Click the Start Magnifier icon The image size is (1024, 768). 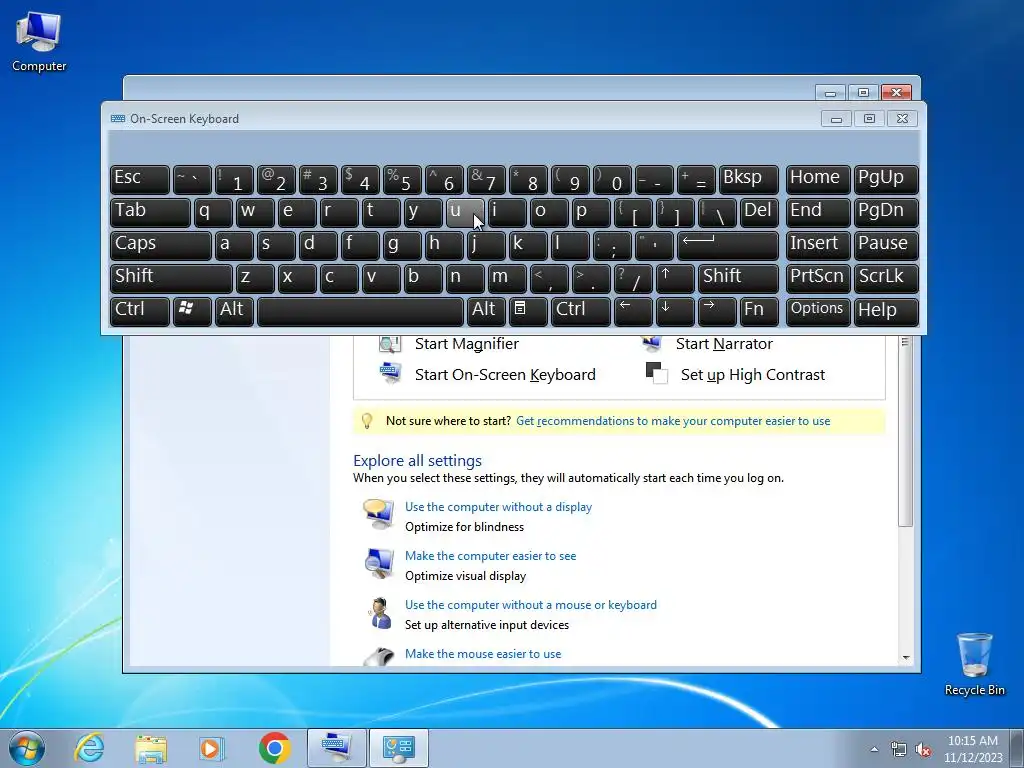[391, 344]
